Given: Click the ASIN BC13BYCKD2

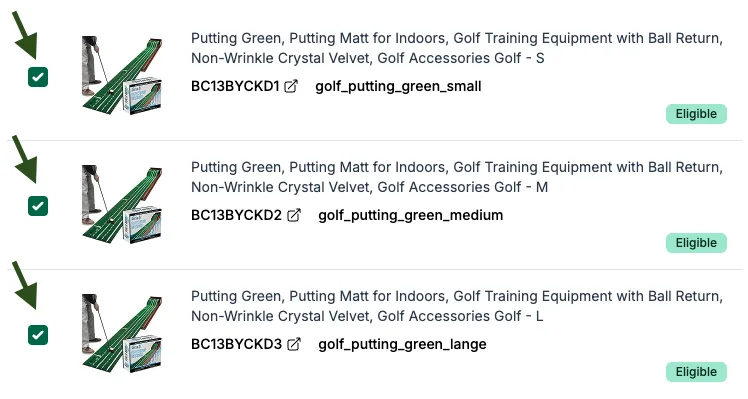Looking at the screenshot, I should pyautogui.click(x=237, y=215).
